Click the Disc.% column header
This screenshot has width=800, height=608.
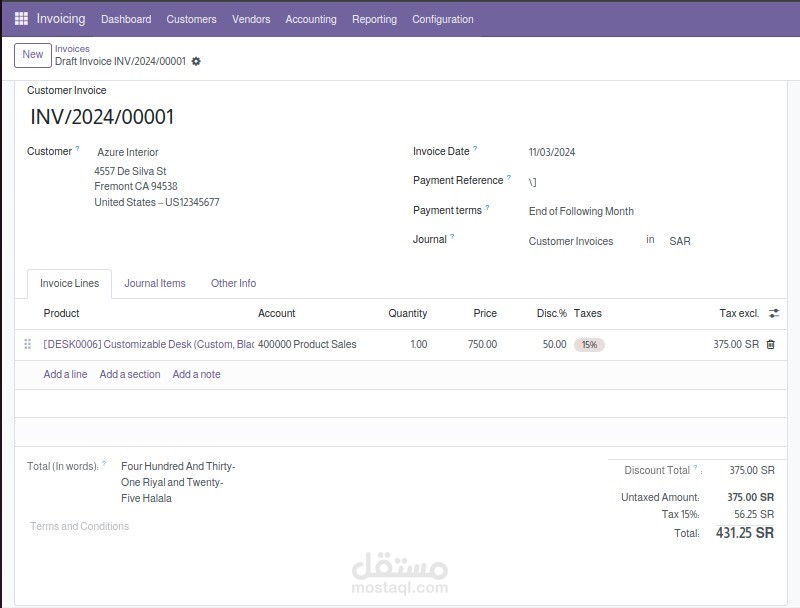tap(552, 313)
